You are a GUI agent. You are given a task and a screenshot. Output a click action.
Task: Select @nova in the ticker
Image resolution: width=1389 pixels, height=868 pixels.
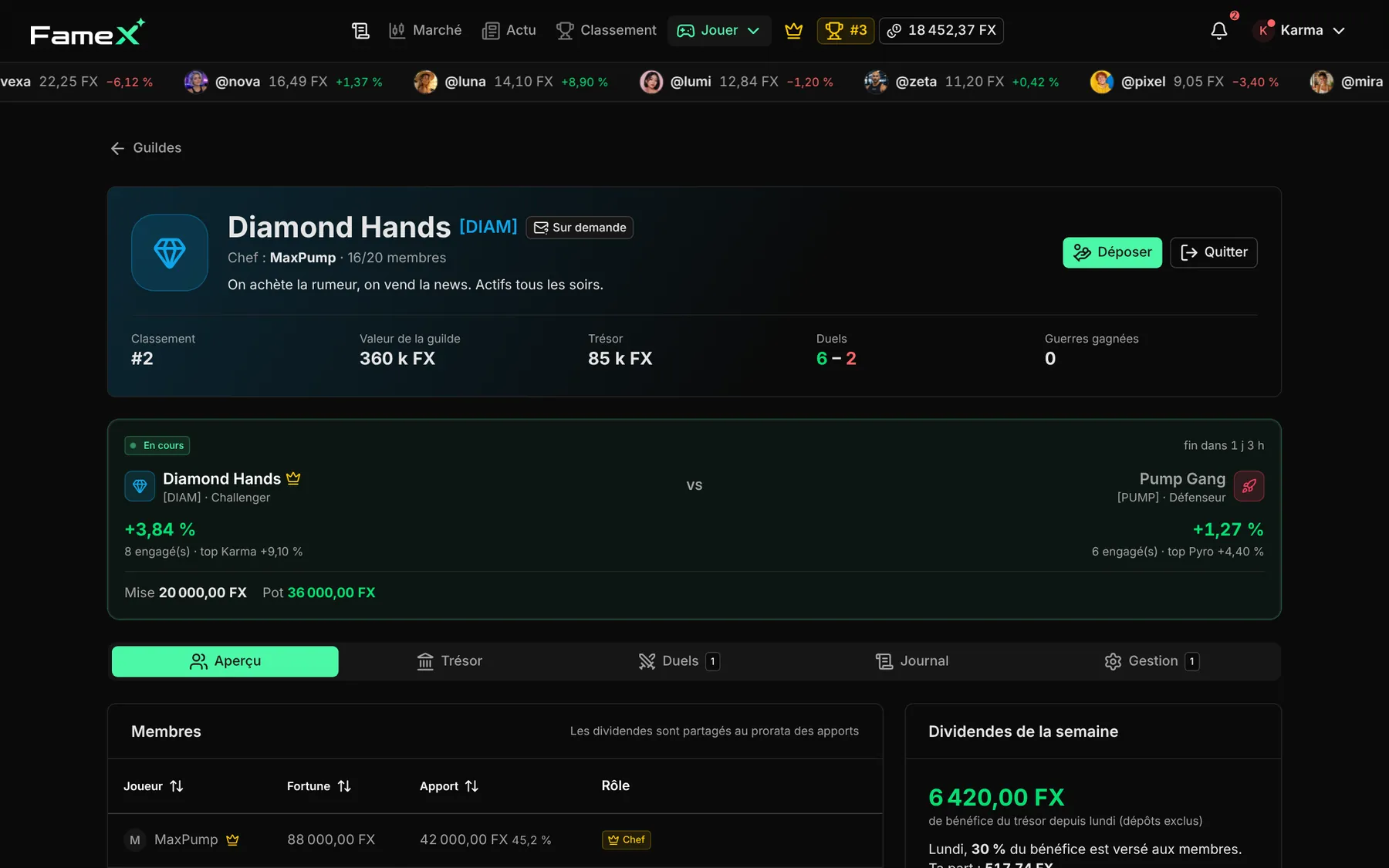(x=283, y=82)
